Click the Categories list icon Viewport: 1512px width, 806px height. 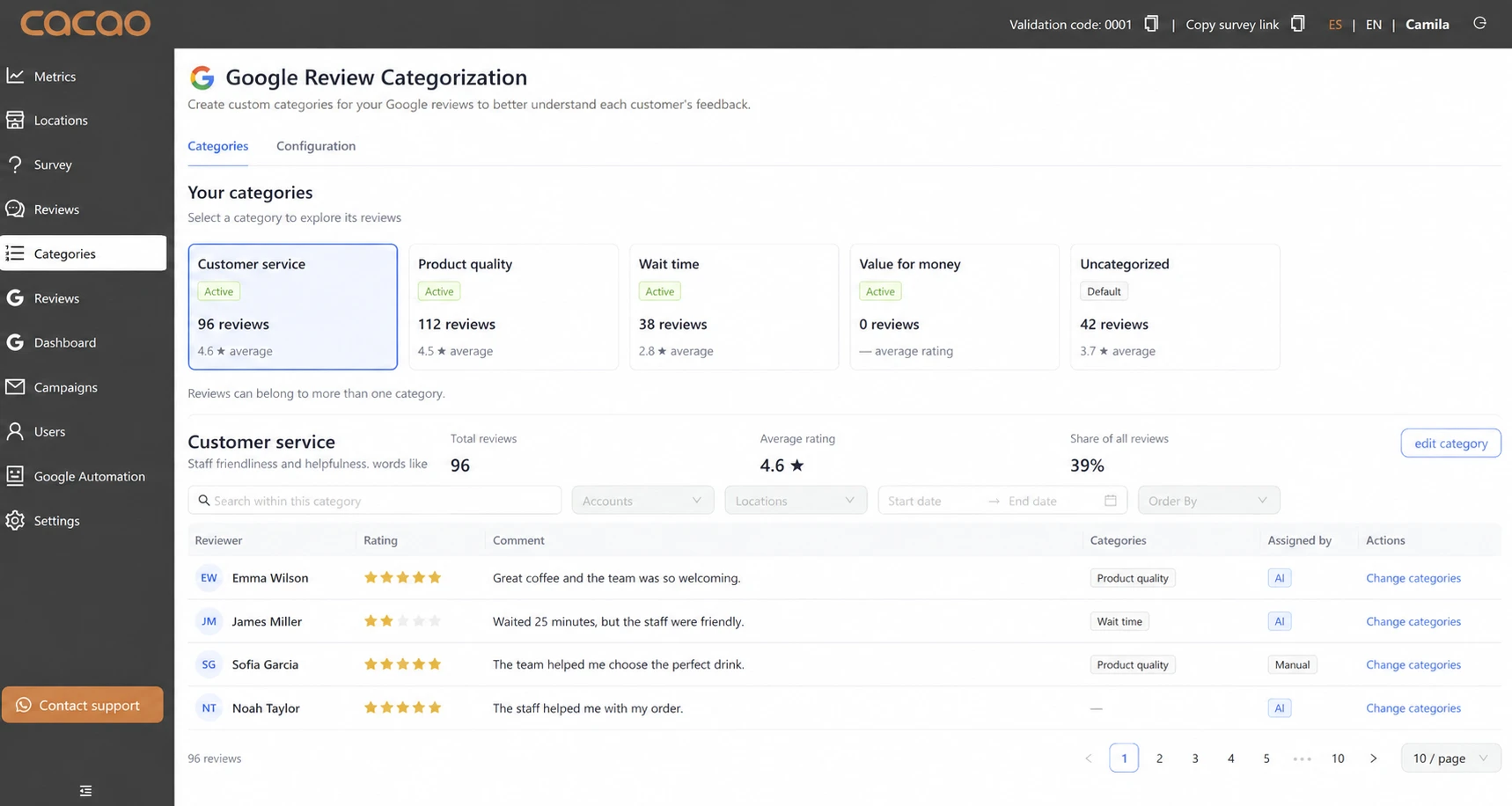coord(15,253)
